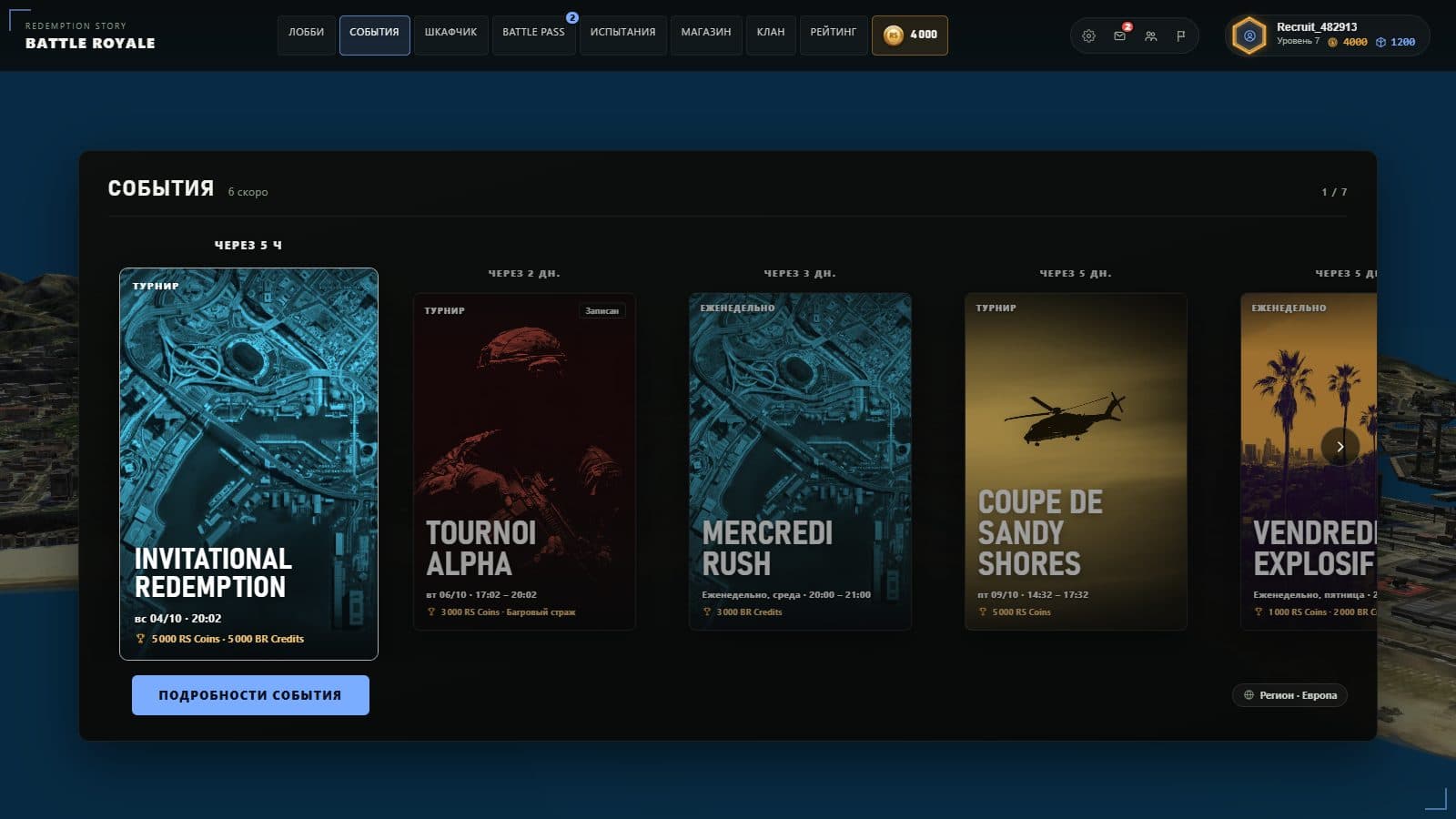Click the blue BR credits cube icon

tap(1380, 42)
